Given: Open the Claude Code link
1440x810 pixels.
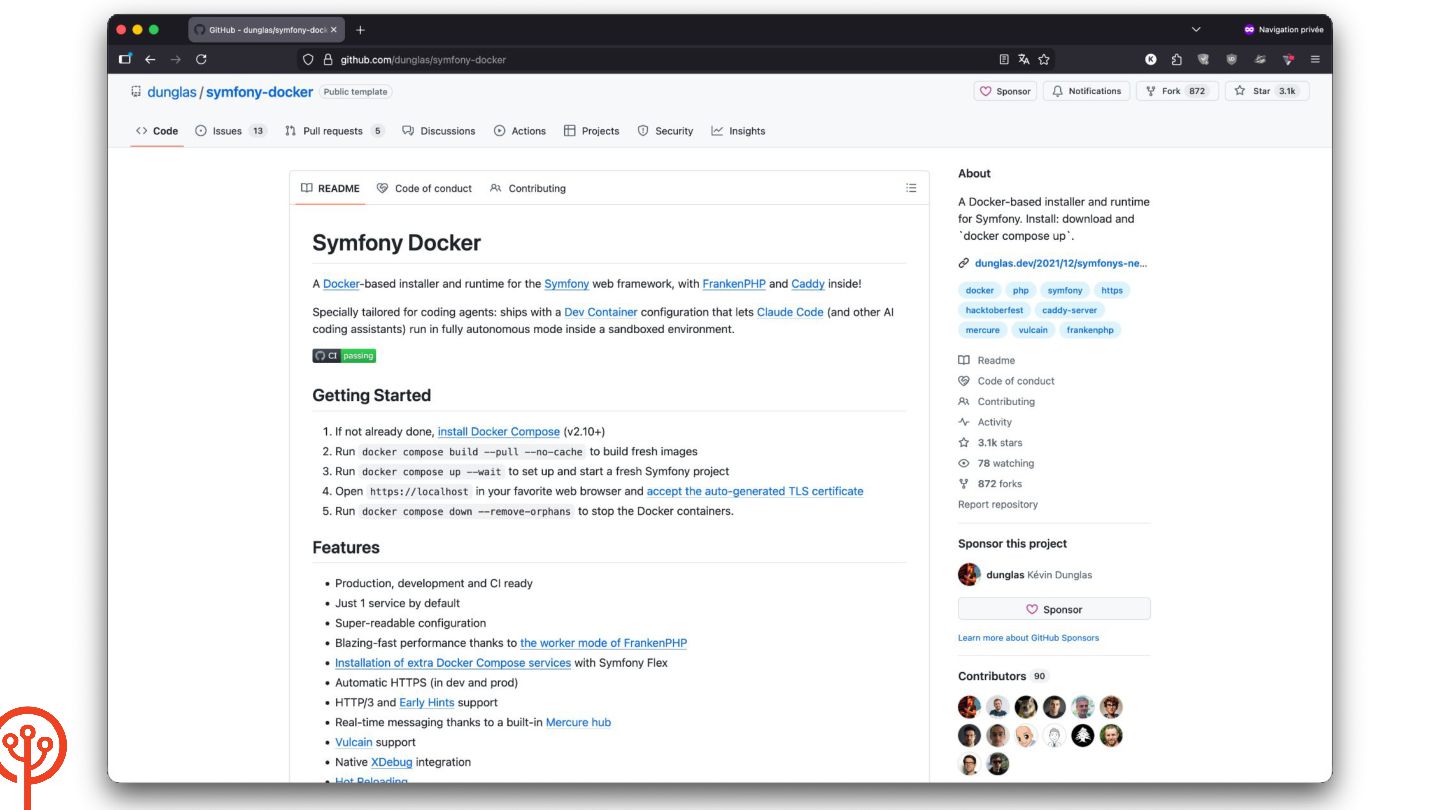Looking at the screenshot, I should [790, 312].
